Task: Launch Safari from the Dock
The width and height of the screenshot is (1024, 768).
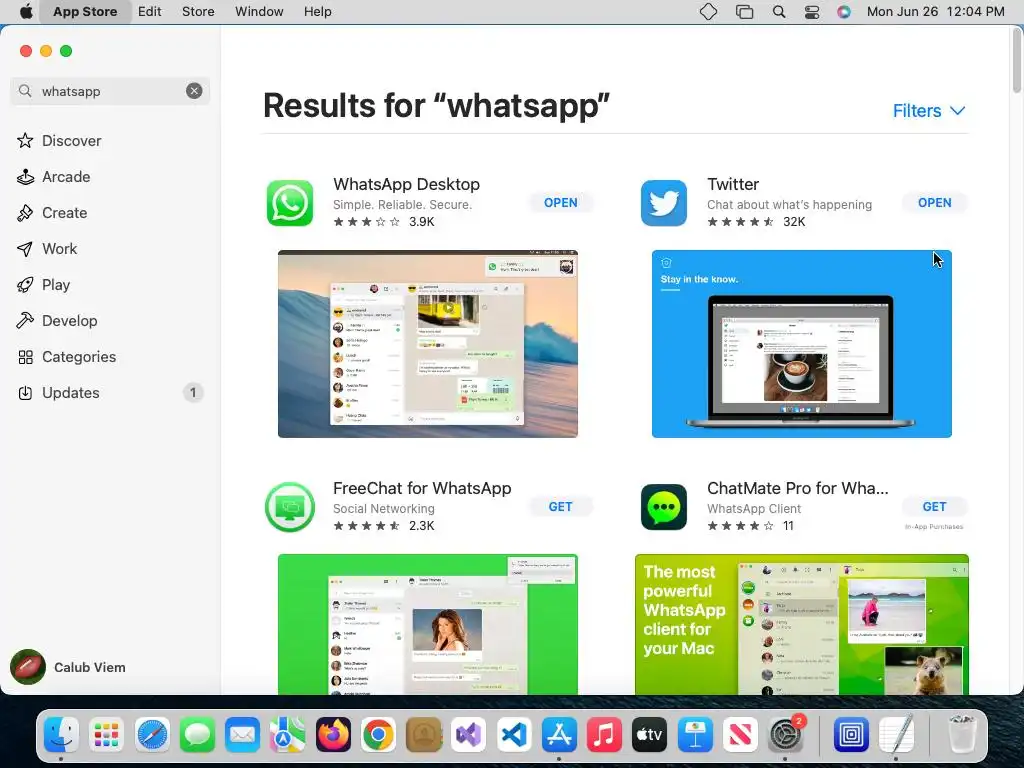Action: click(152, 734)
